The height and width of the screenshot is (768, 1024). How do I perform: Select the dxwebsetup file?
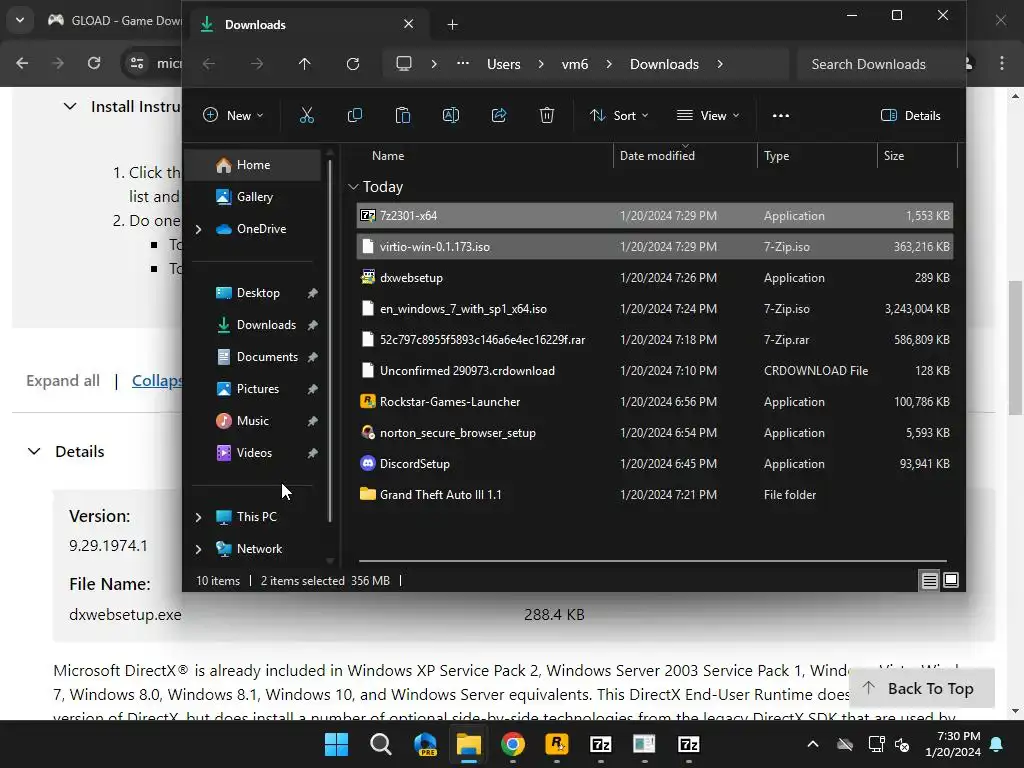point(654,278)
